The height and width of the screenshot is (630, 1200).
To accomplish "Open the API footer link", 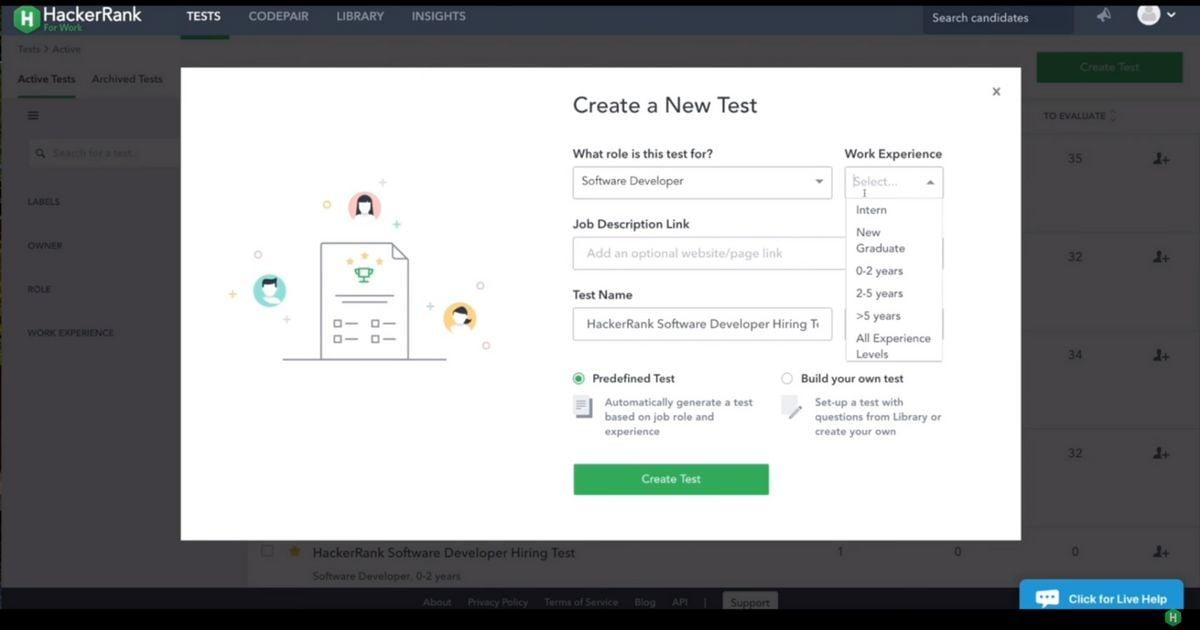I will (x=680, y=602).
